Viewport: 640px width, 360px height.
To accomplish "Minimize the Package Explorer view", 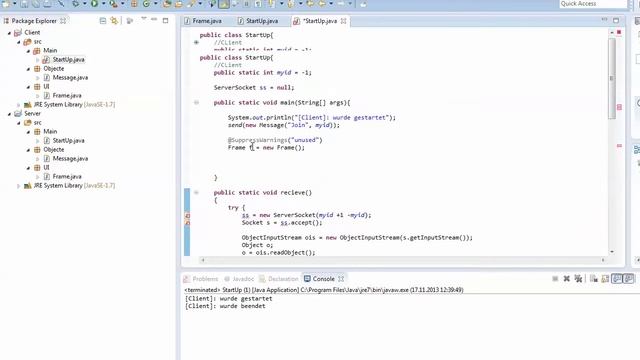I will (x=154, y=19).
